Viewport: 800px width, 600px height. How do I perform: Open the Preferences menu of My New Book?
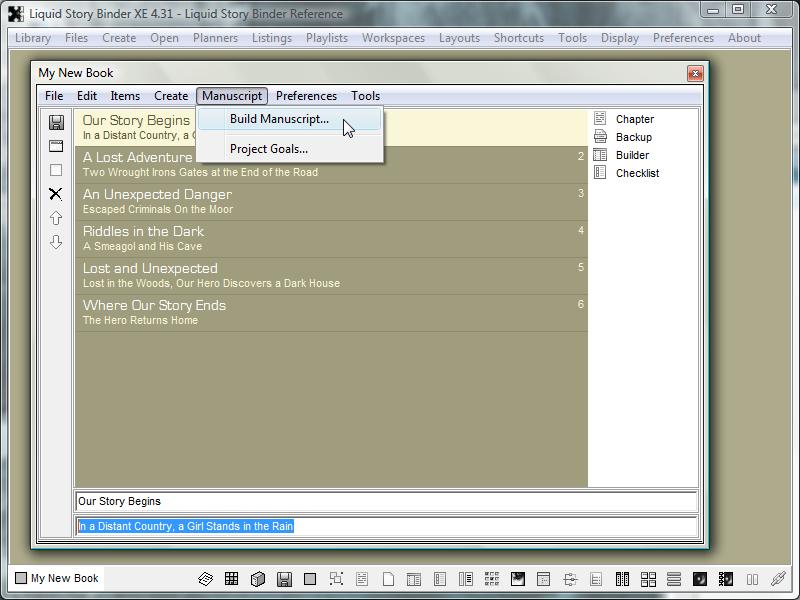coord(306,96)
